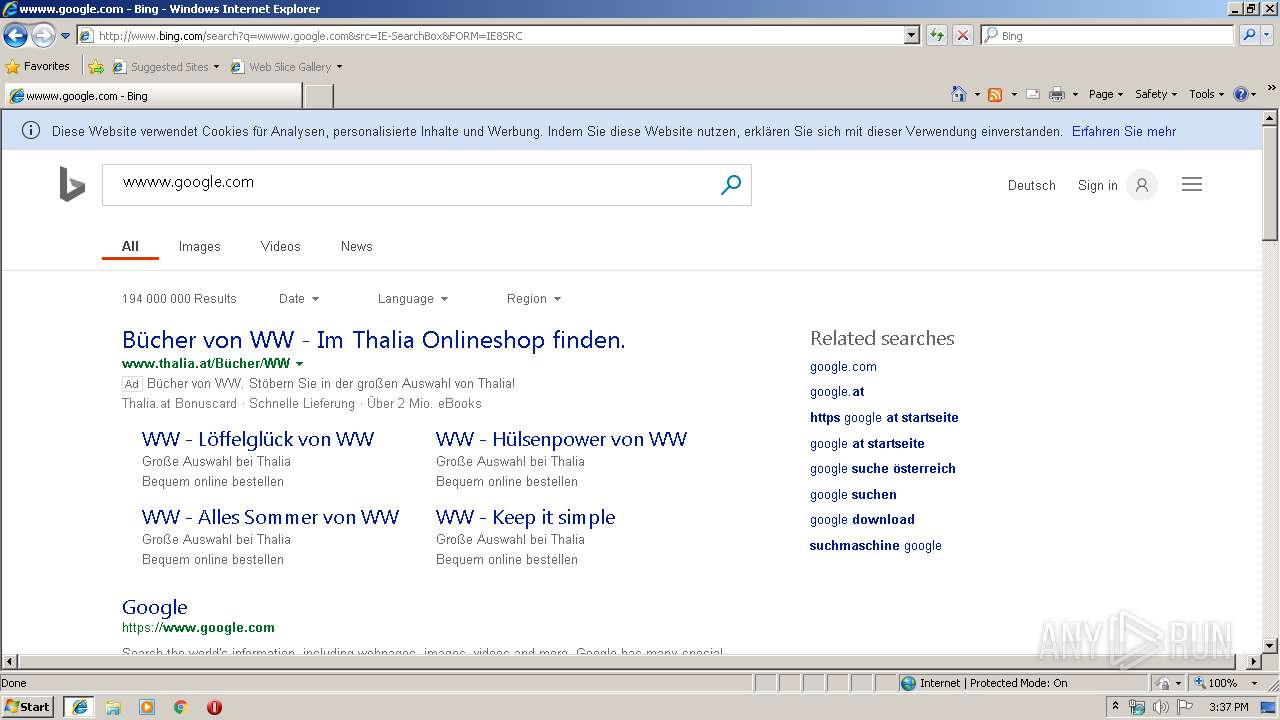Open the Safety menu
The height and width of the screenshot is (720, 1280).
pos(1156,94)
